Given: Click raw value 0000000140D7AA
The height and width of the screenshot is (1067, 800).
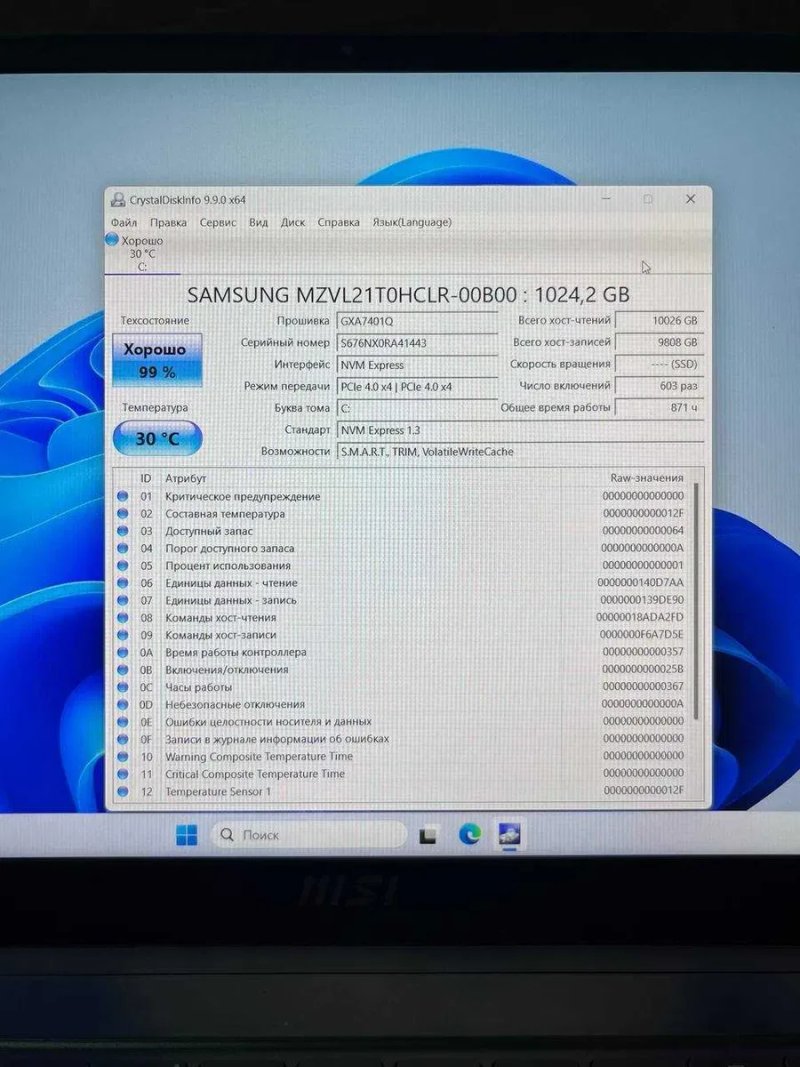Looking at the screenshot, I should click(640, 582).
